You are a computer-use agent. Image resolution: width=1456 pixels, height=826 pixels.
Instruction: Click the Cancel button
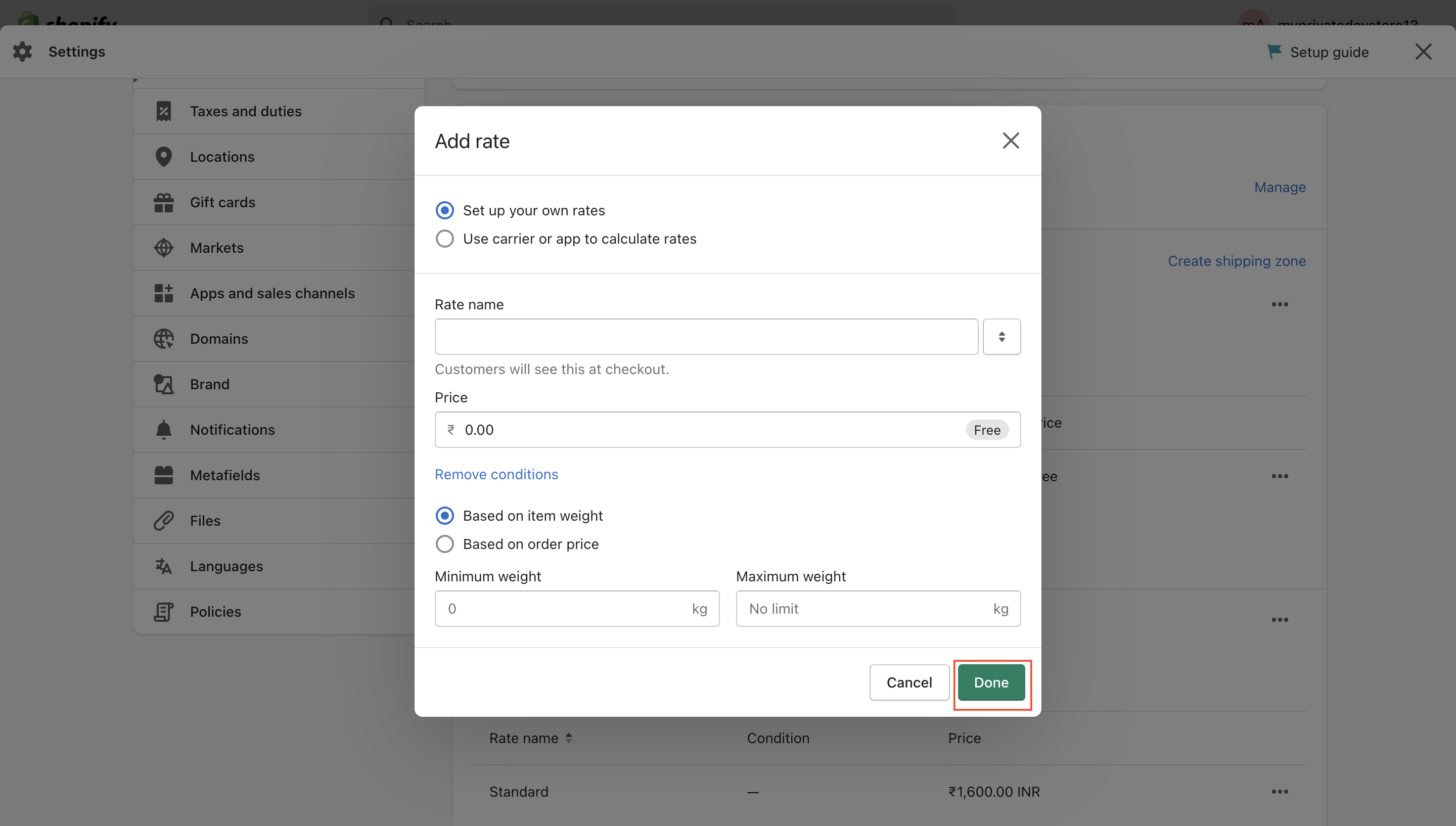(909, 682)
